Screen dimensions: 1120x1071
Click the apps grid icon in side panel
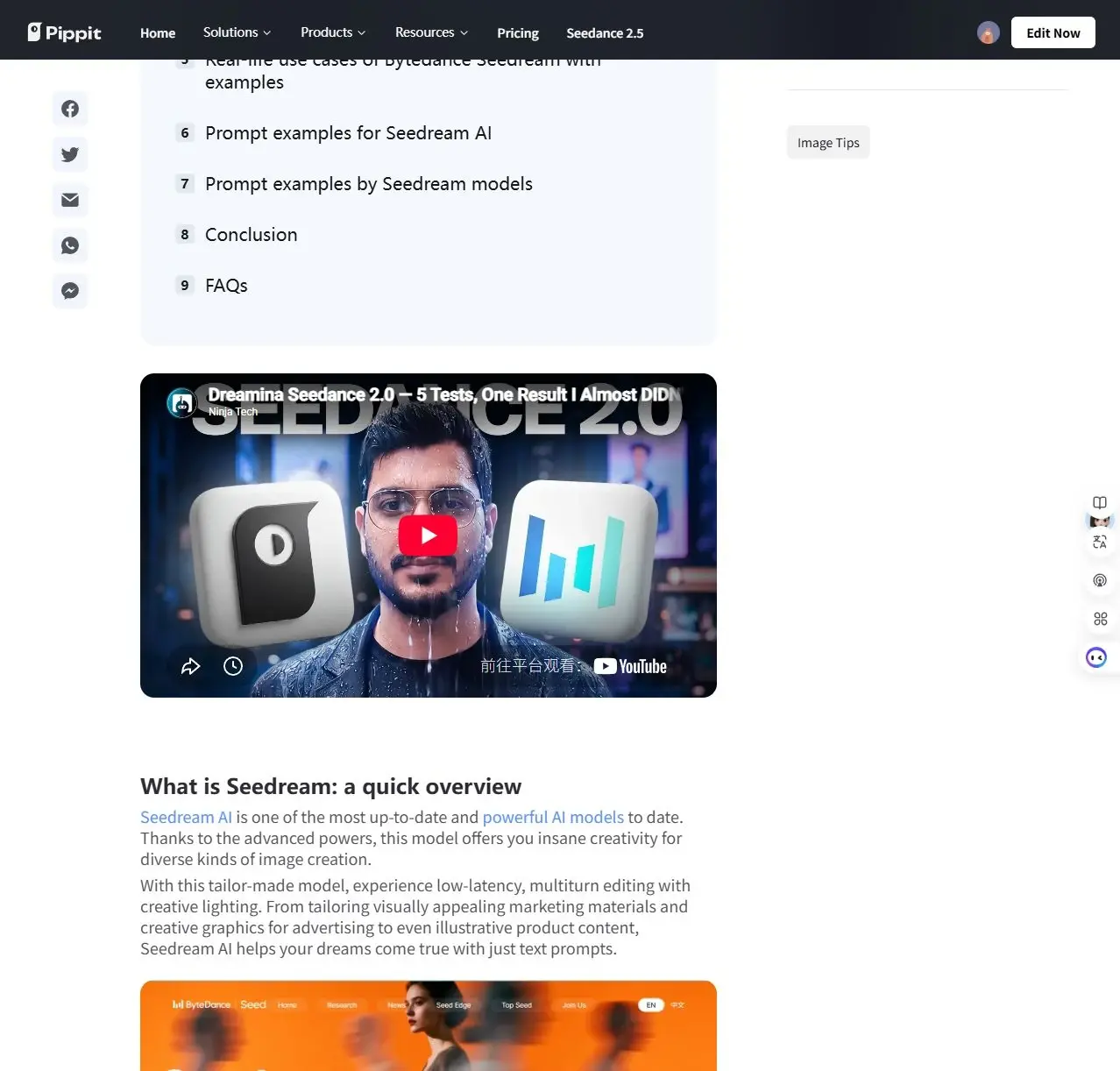(x=1100, y=619)
